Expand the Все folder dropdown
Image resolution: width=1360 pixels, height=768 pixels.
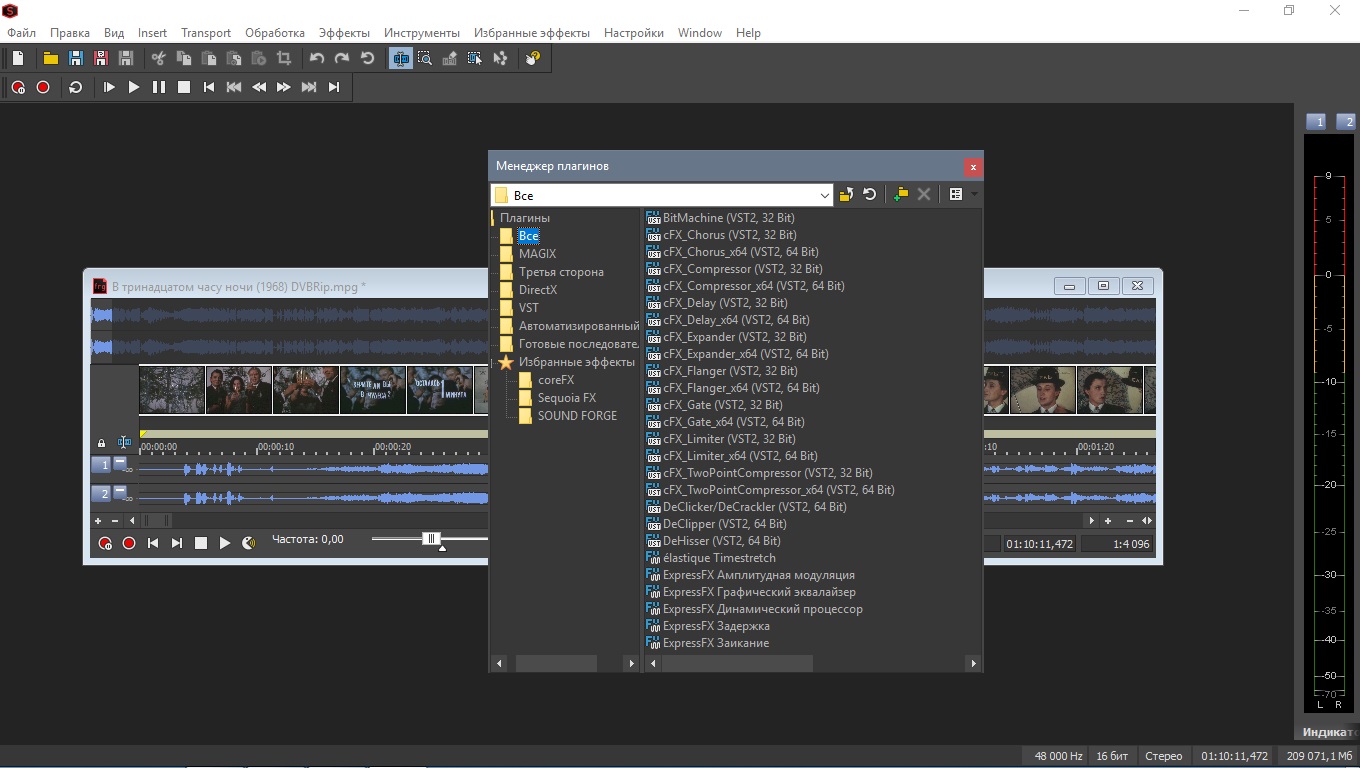(x=824, y=196)
